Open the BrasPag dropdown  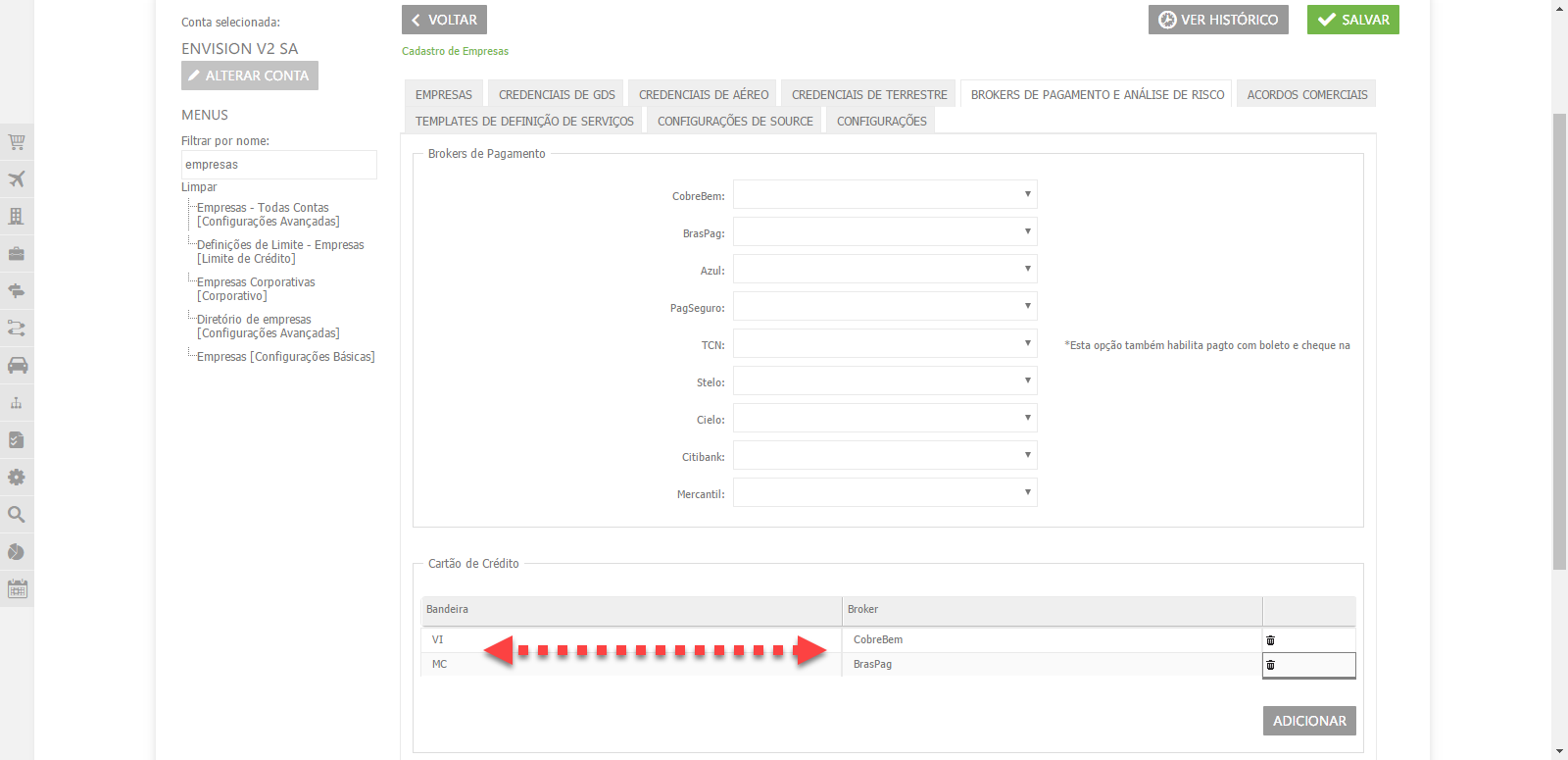click(885, 231)
